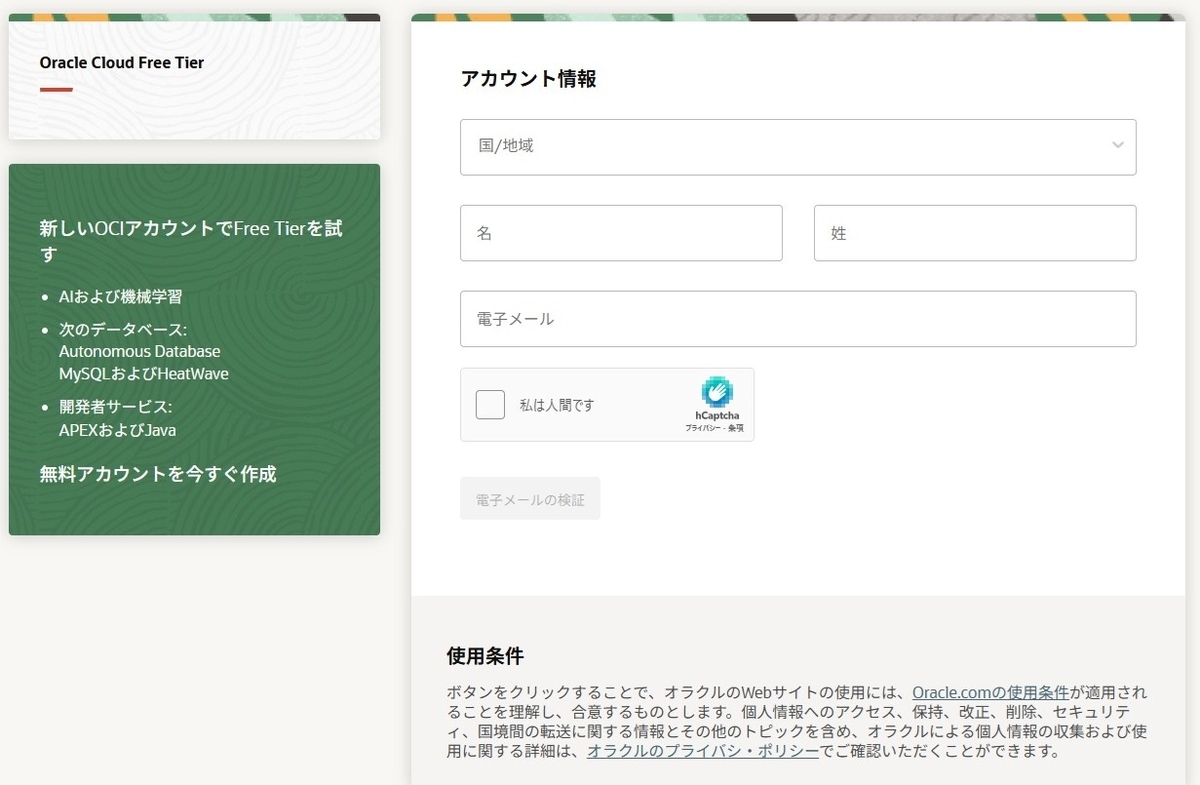The height and width of the screenshot is (785, 1200).
Task: Click the hCaptcha logo icon
Action: (717, 392)
